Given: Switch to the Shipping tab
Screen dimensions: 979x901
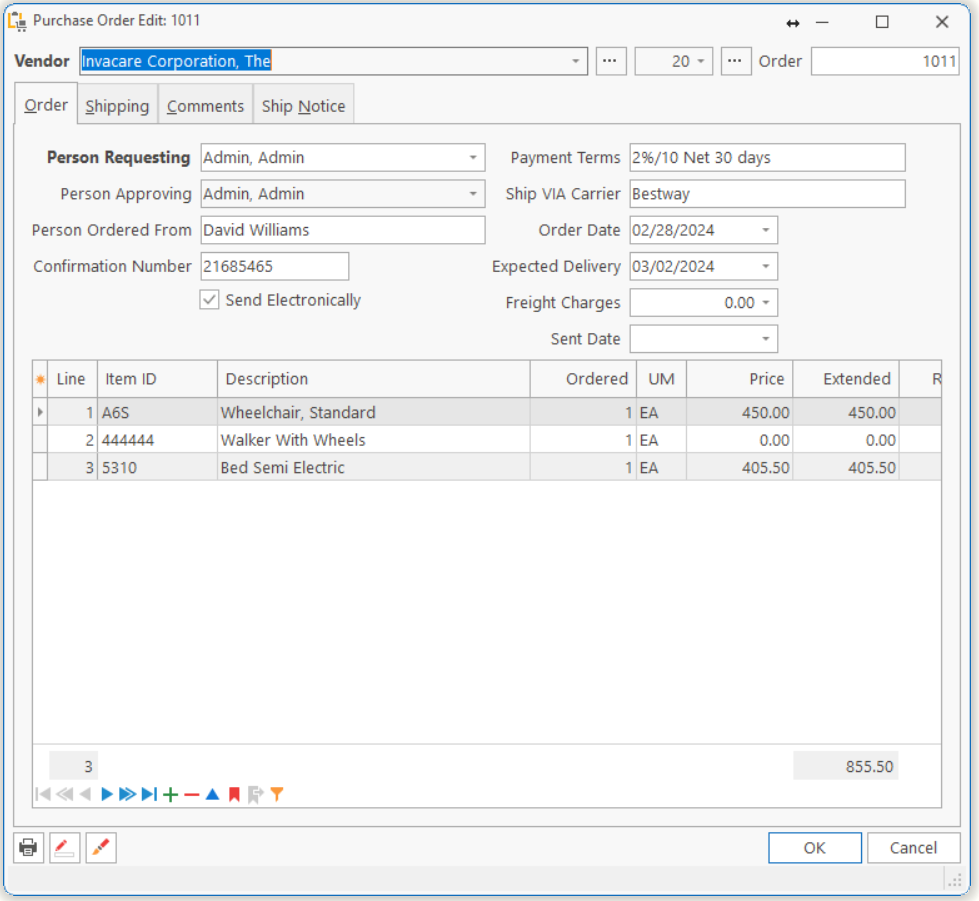Looking at the screenshot, I should click(x=117, y=106).
